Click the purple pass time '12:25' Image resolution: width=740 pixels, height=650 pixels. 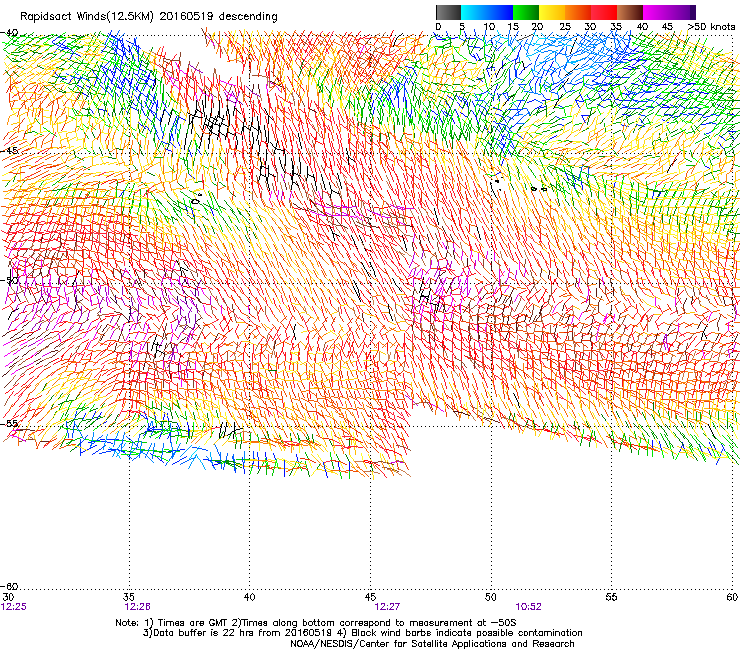tap(14, 607)
